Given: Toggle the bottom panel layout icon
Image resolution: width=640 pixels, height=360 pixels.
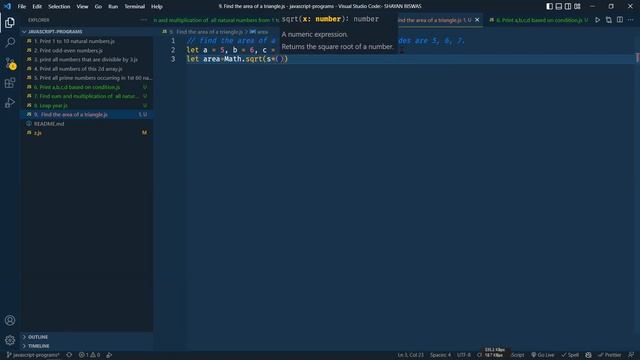Looking at the screenshot, I should tap(559, 6).
